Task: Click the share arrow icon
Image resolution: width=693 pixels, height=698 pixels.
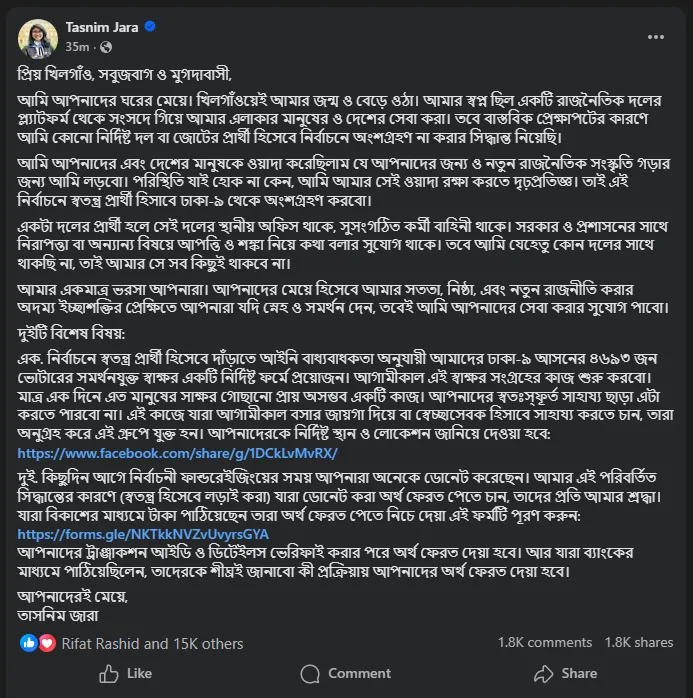Action: (x=543, y=673)
